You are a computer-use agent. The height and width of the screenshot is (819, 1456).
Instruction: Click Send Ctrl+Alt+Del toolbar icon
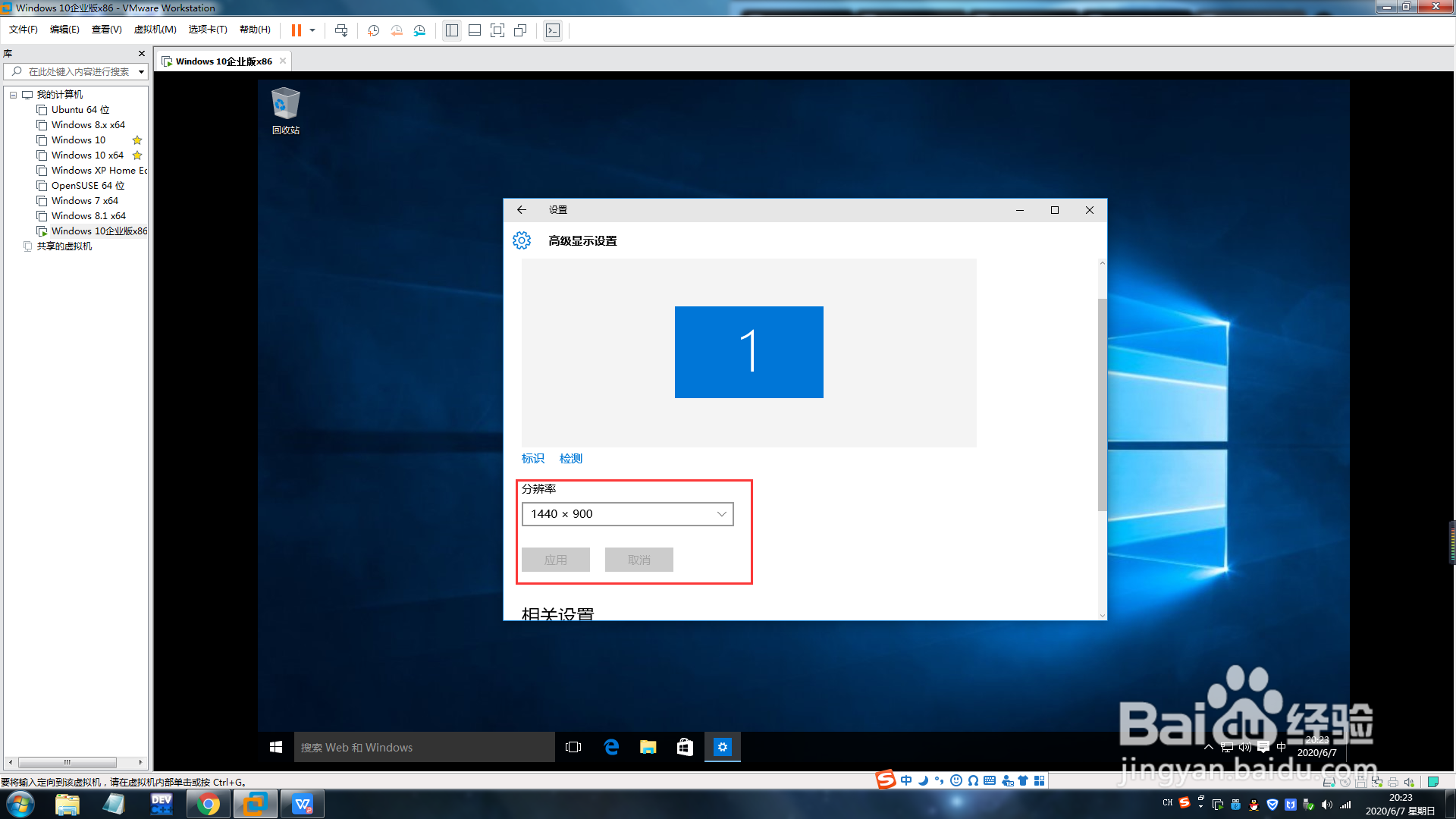341,30
